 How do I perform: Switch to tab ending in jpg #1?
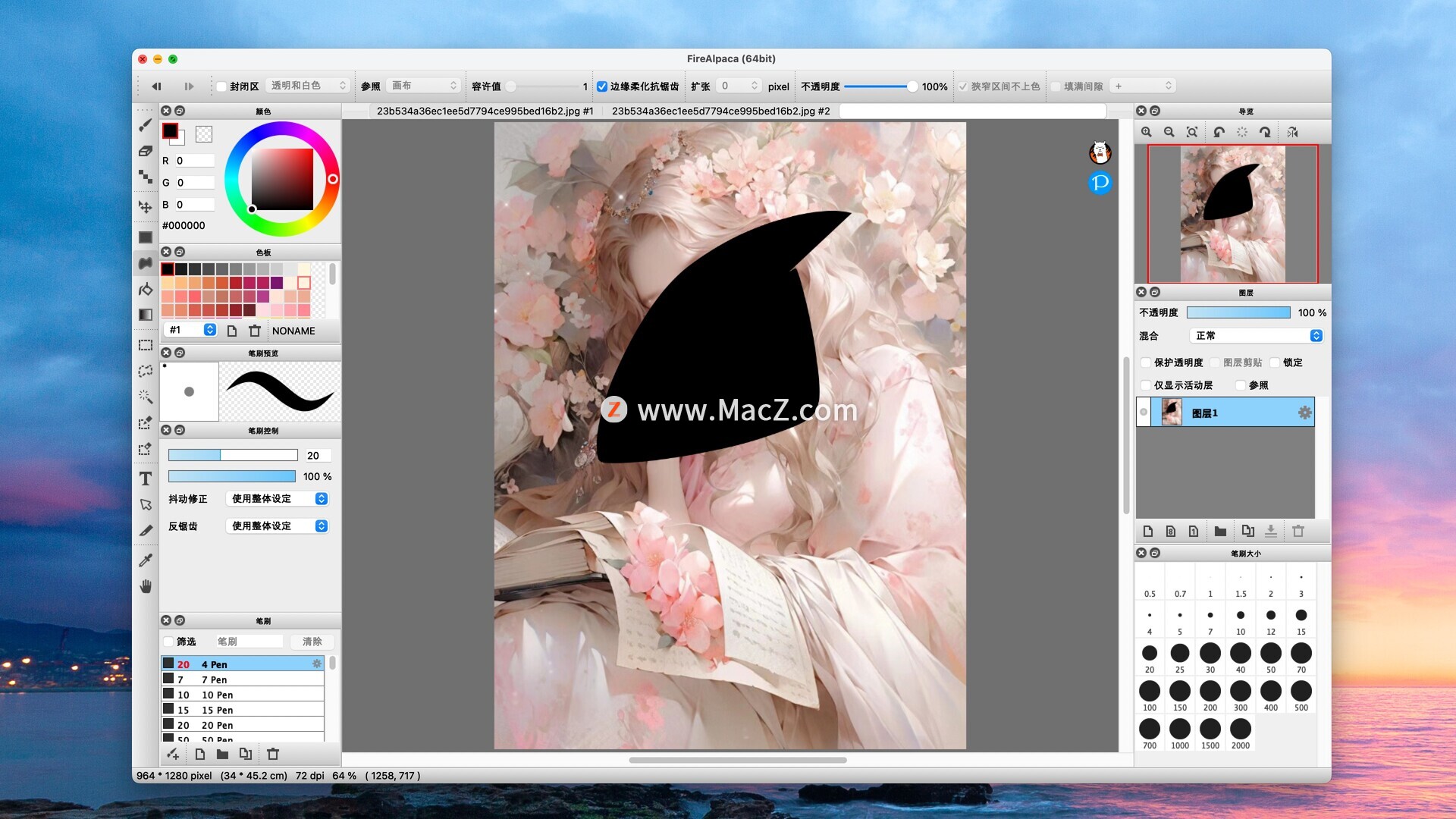[485, 111]
